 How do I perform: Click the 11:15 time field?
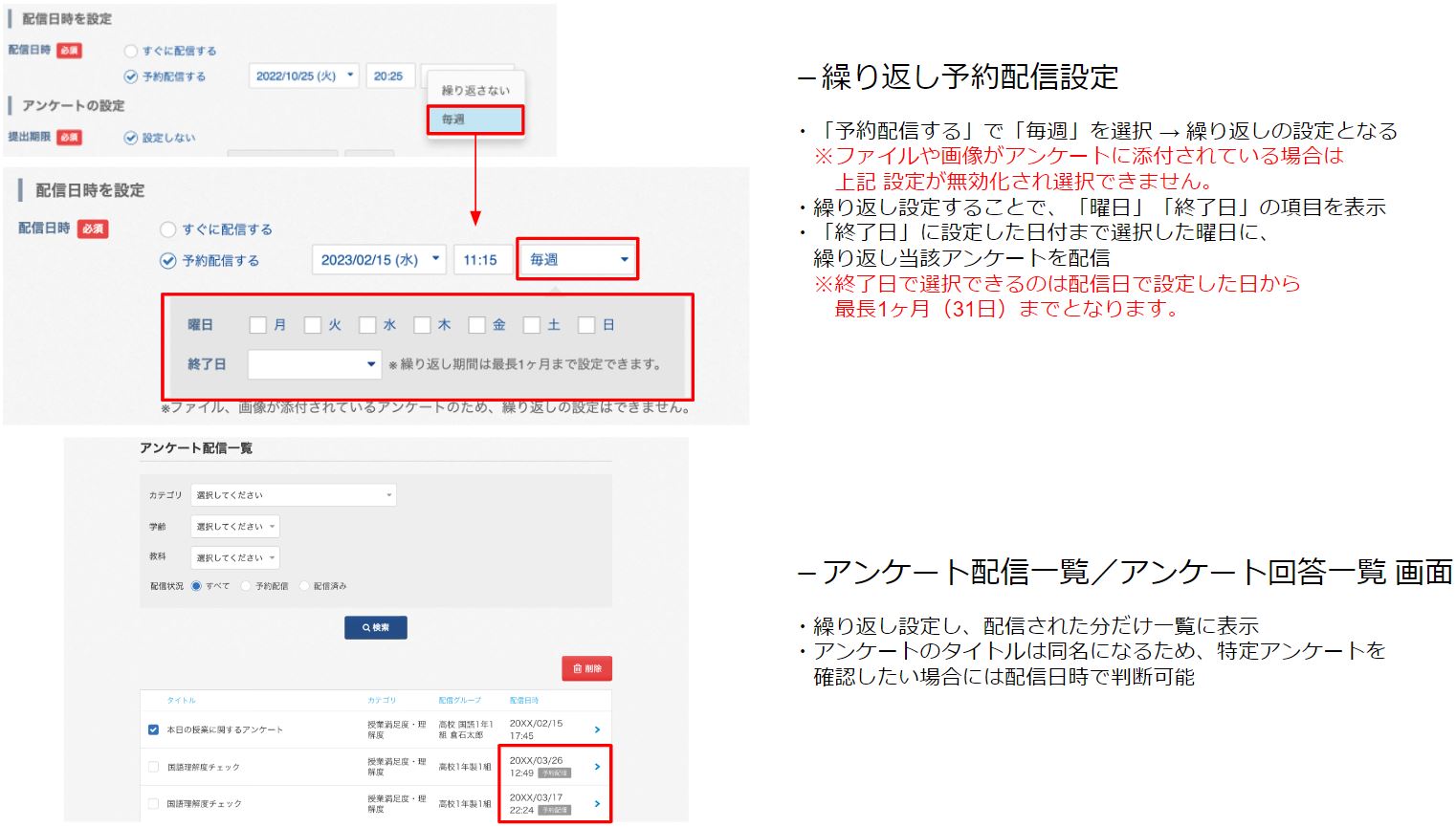coord(482,260)
